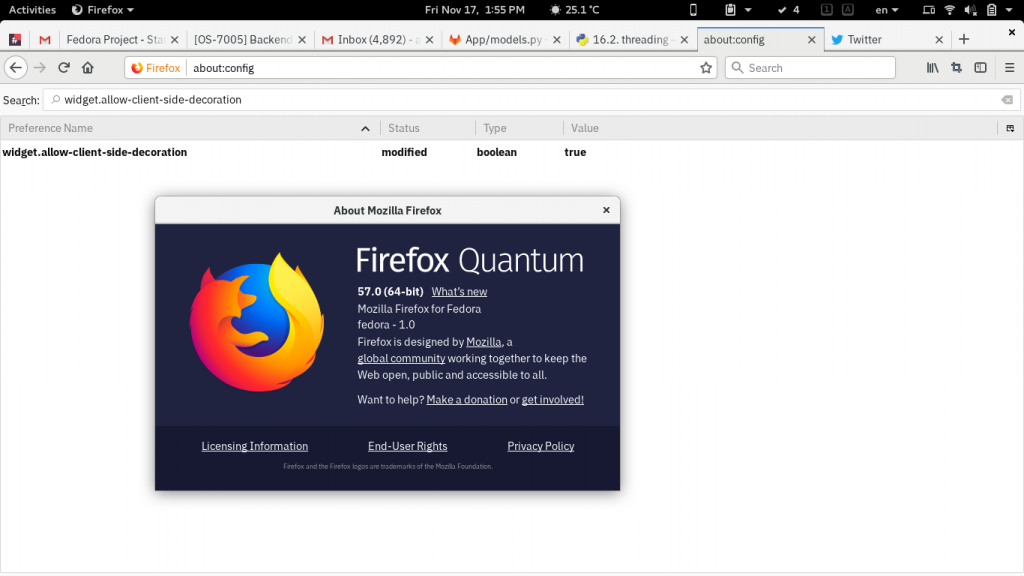Screen dimensions: 1024x576
Task: Expand the system menu arrow beside the battery
Action: coord(1010,10)
